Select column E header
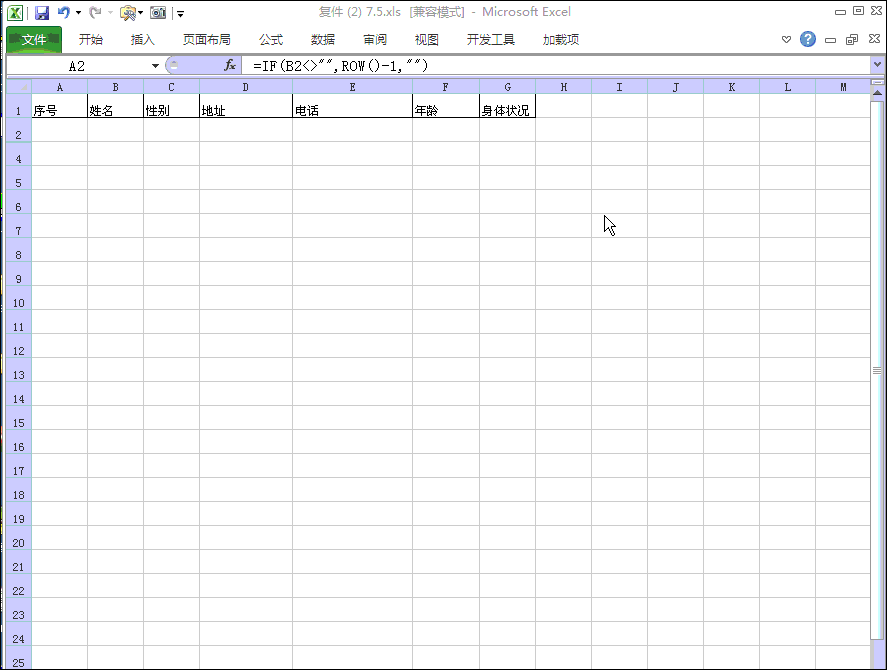The width and height of the screenshot is (887, 670). click(x=352, y=87)
